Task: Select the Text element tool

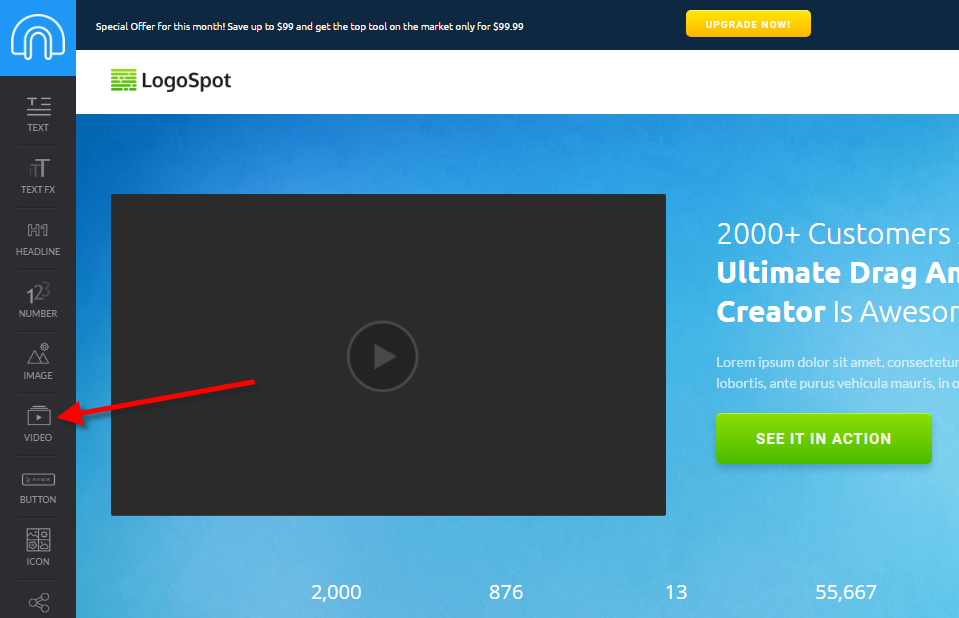Action: 38,113
